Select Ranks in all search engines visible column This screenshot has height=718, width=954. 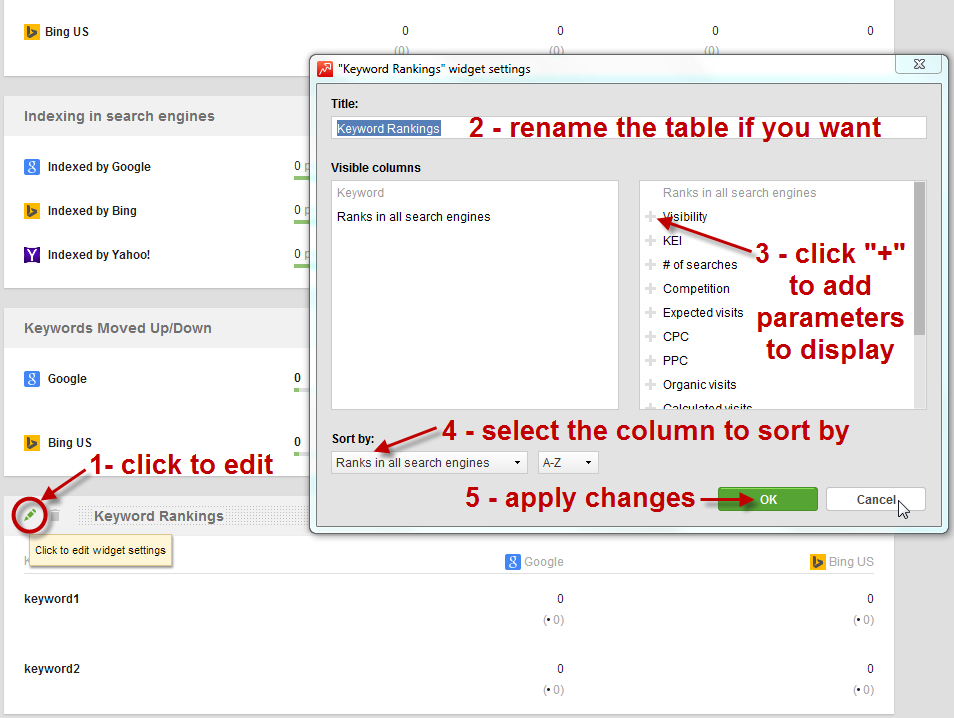pos(414,217)
